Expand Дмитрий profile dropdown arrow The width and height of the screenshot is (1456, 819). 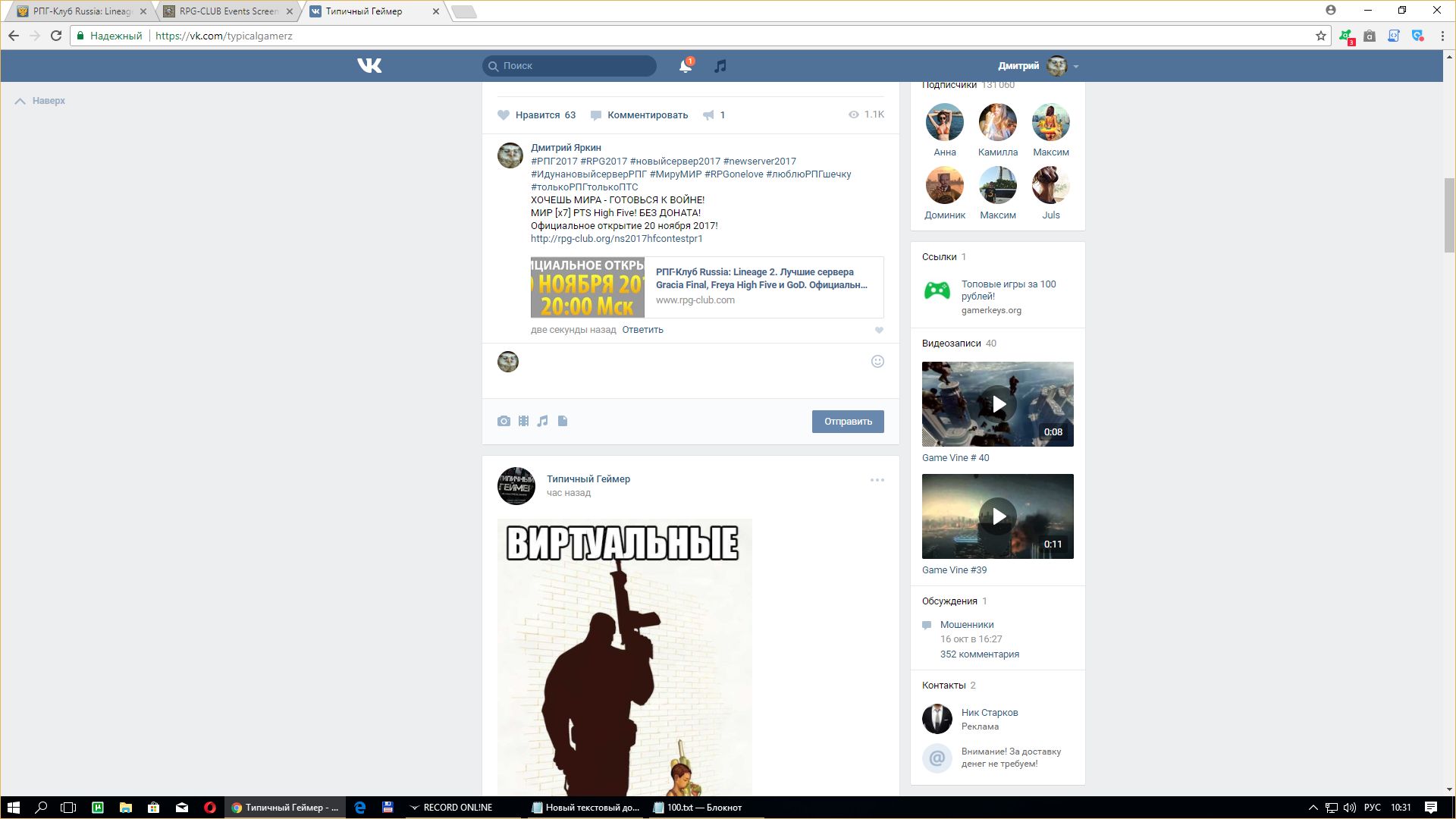coord(1076,67)
